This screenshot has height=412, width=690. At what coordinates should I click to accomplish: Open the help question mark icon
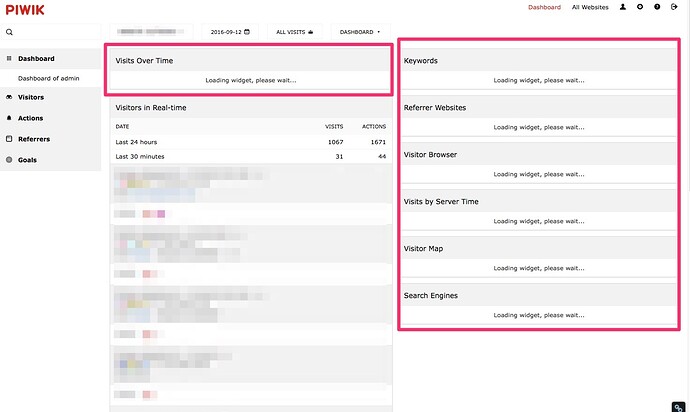point(657,7)
